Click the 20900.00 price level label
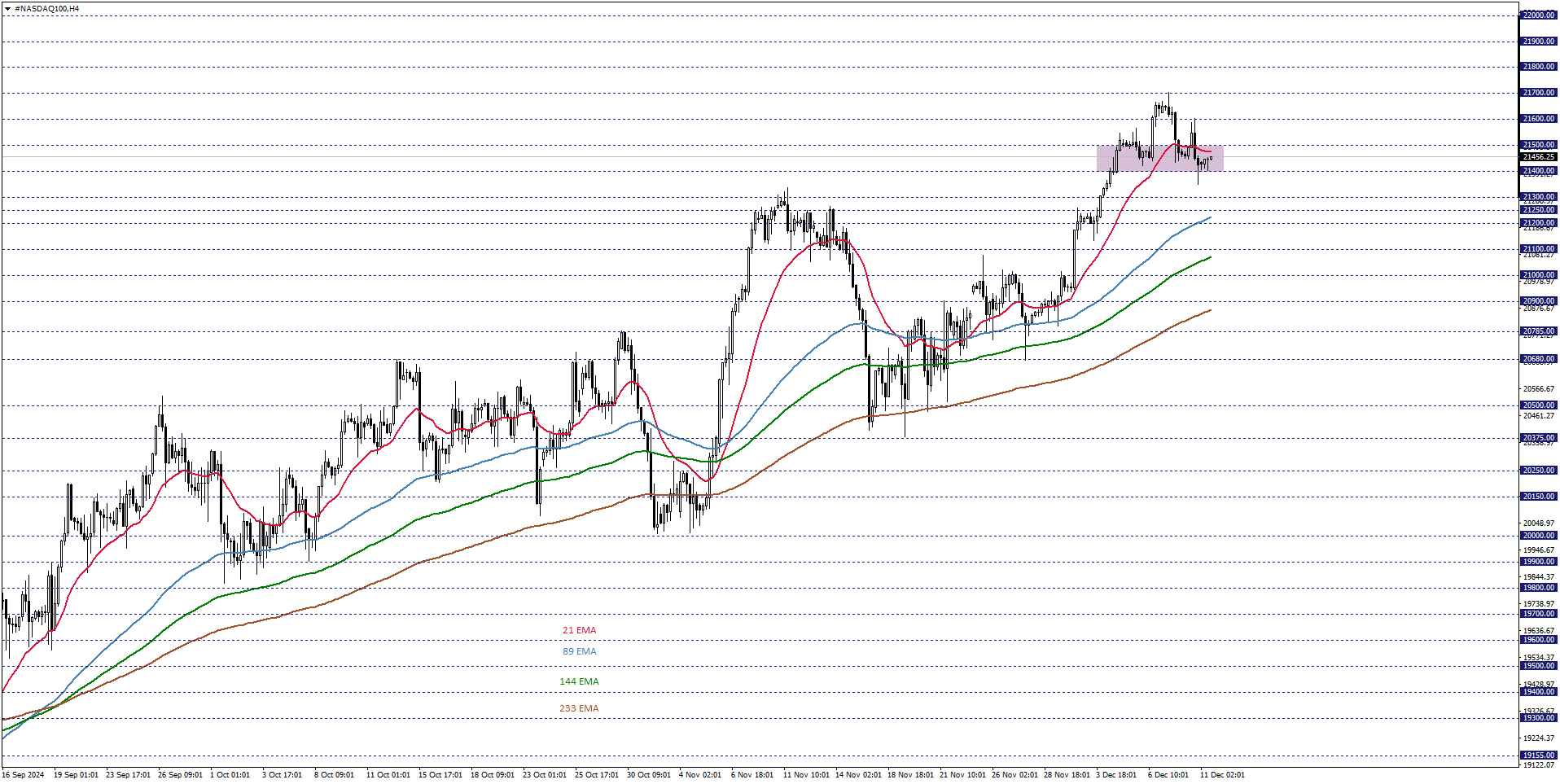This screenshot has height=784, width=1560. coord(1539,301)
